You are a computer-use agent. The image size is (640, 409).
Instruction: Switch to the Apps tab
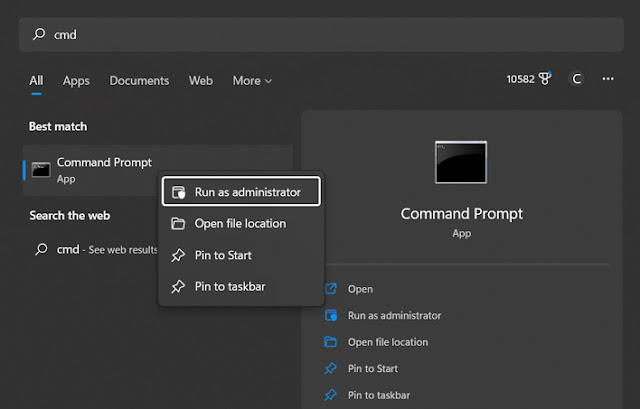pos(76,81)
